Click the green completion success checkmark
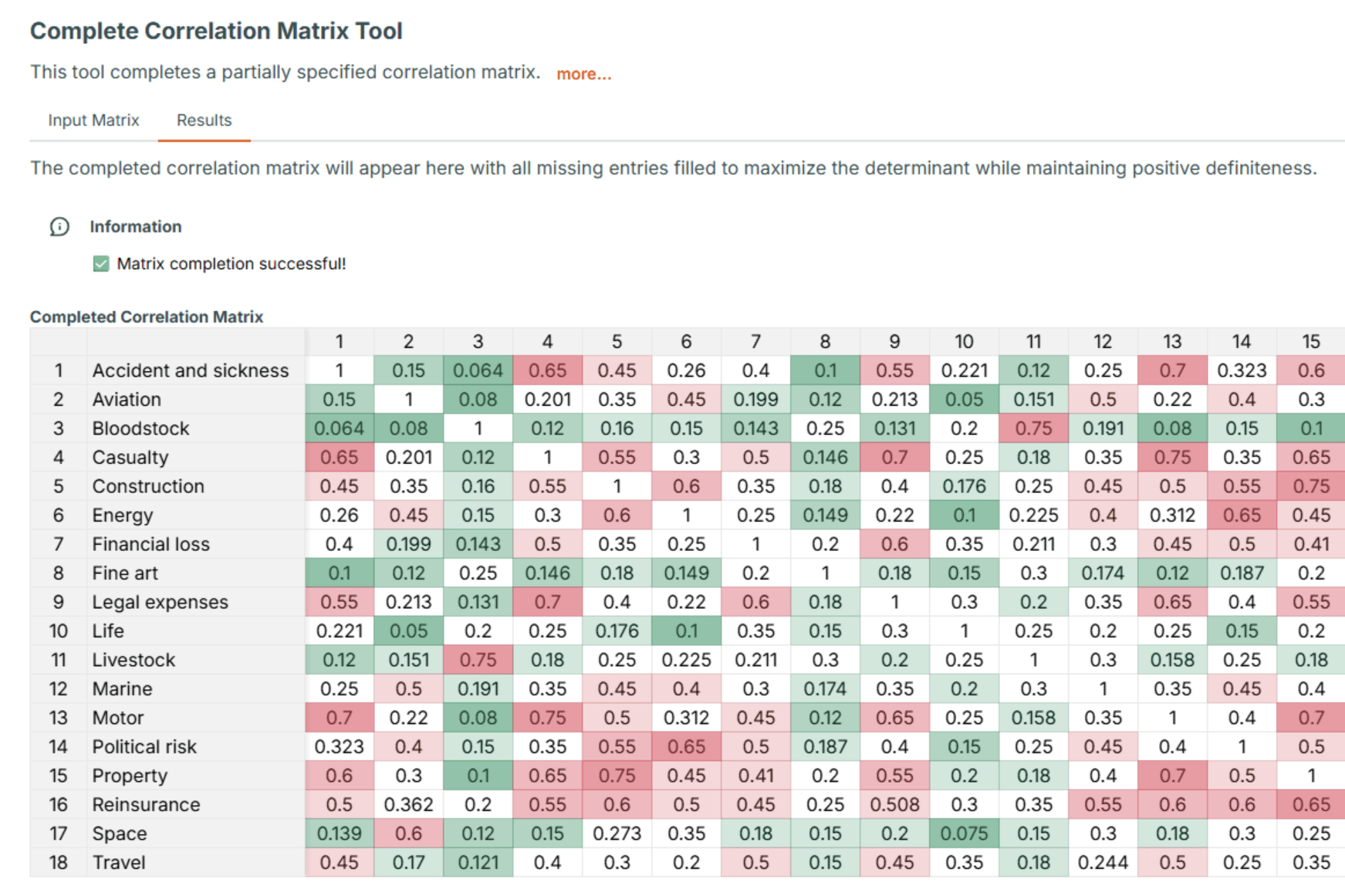Viewport: 1345px width, 896px height. click(x=101, y=264)
